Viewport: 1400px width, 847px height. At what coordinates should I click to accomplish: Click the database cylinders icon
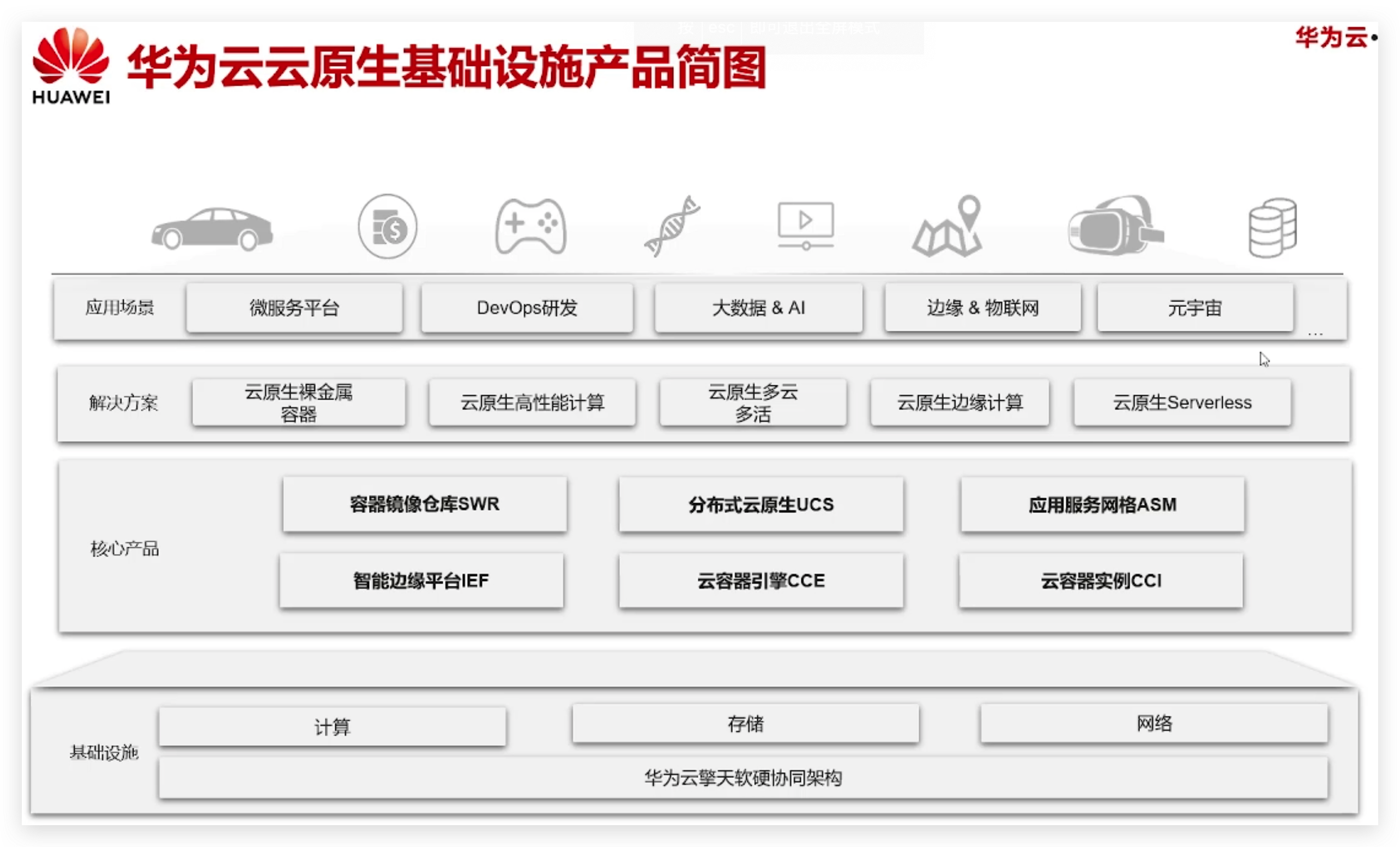pos(1272,227)
